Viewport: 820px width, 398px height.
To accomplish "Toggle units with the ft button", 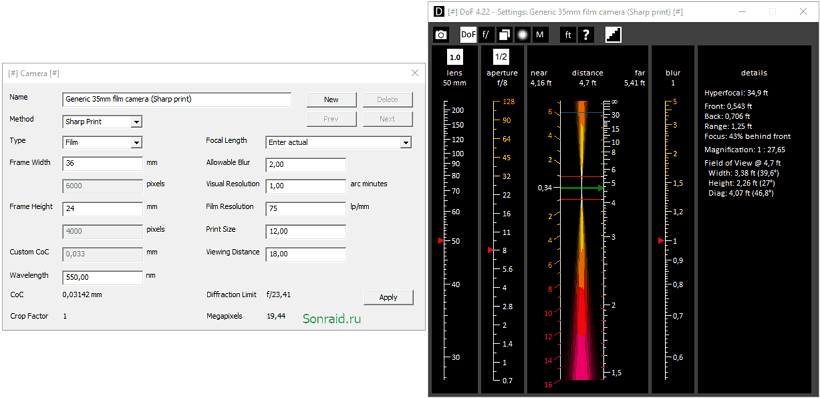I will [x=568, y=35].
